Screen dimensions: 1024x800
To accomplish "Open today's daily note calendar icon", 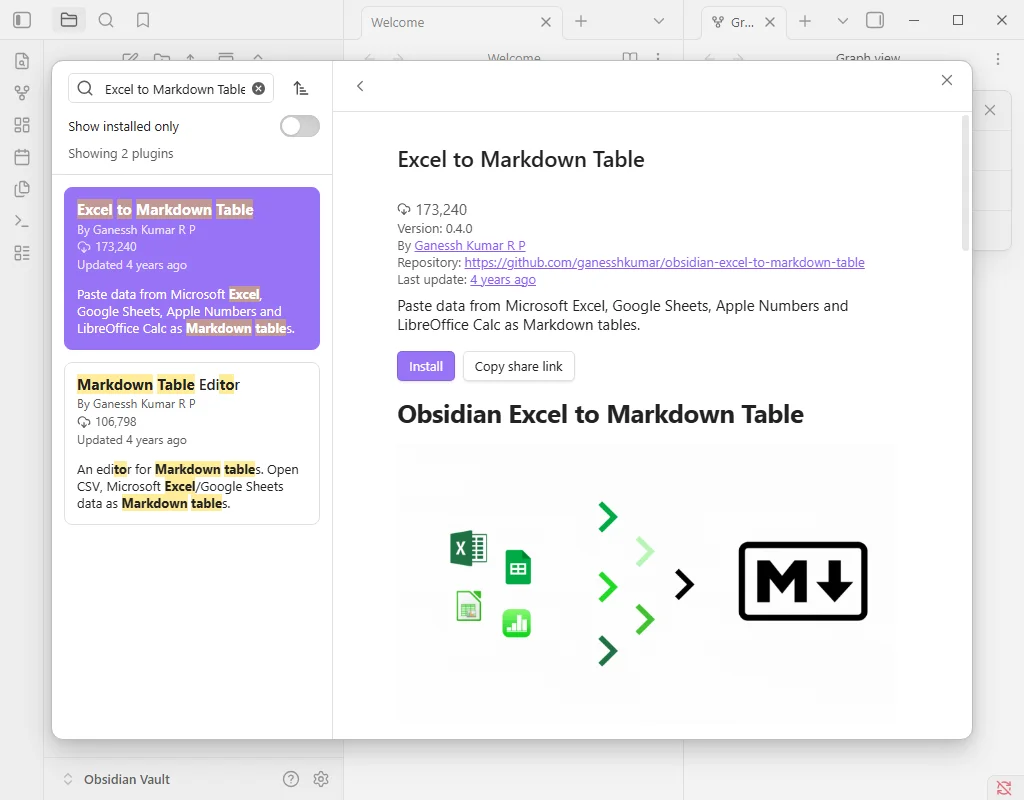I will (22, 156).
